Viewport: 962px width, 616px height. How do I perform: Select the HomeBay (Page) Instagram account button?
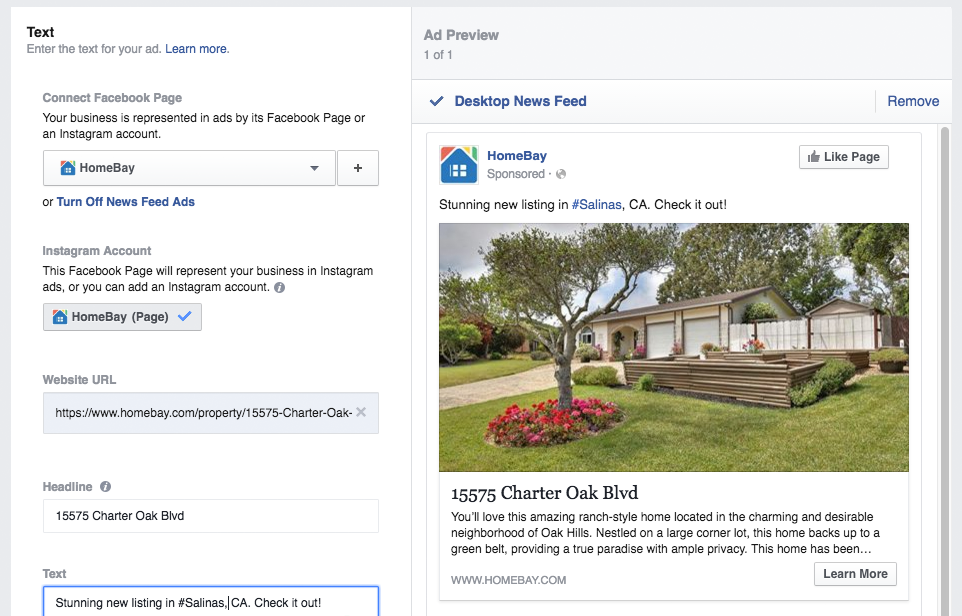point(122,317)
